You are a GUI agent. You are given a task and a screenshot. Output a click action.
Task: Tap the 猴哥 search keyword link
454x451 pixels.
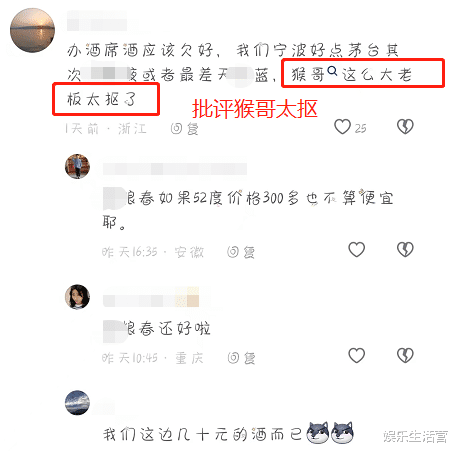click(308, 74)
